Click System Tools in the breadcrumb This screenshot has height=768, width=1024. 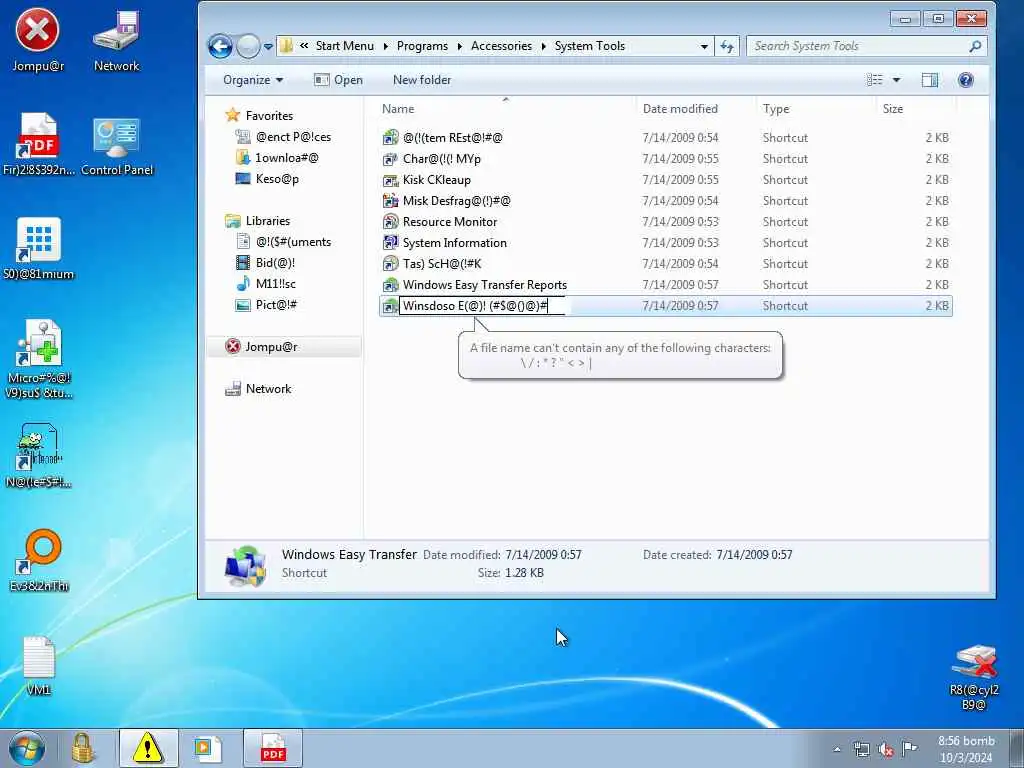click(x=590, y=46)
